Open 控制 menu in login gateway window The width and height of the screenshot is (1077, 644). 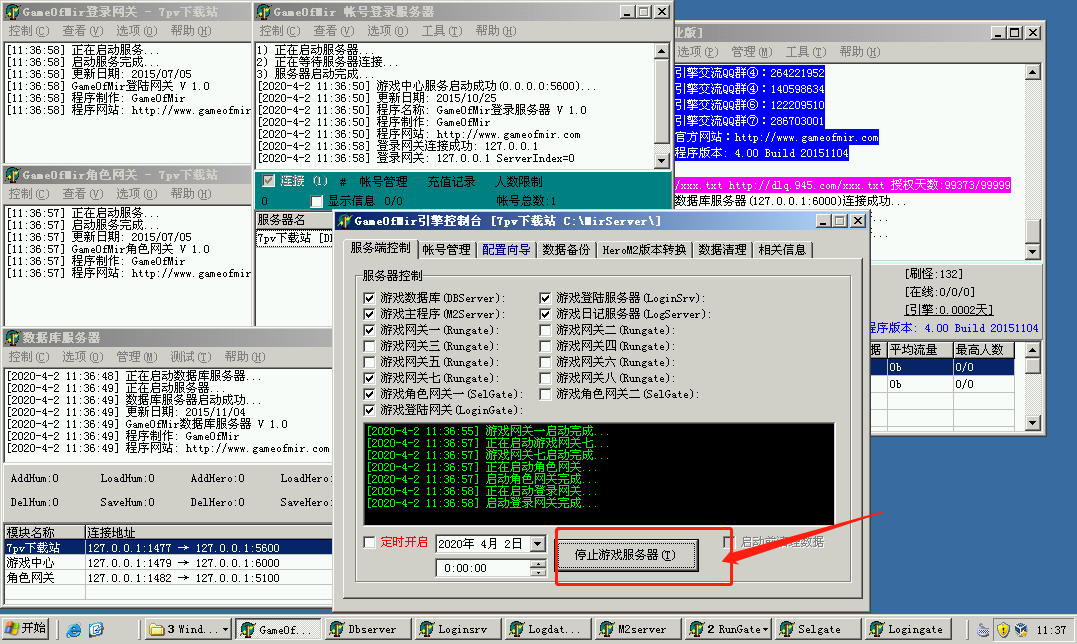tap(28, 31)
